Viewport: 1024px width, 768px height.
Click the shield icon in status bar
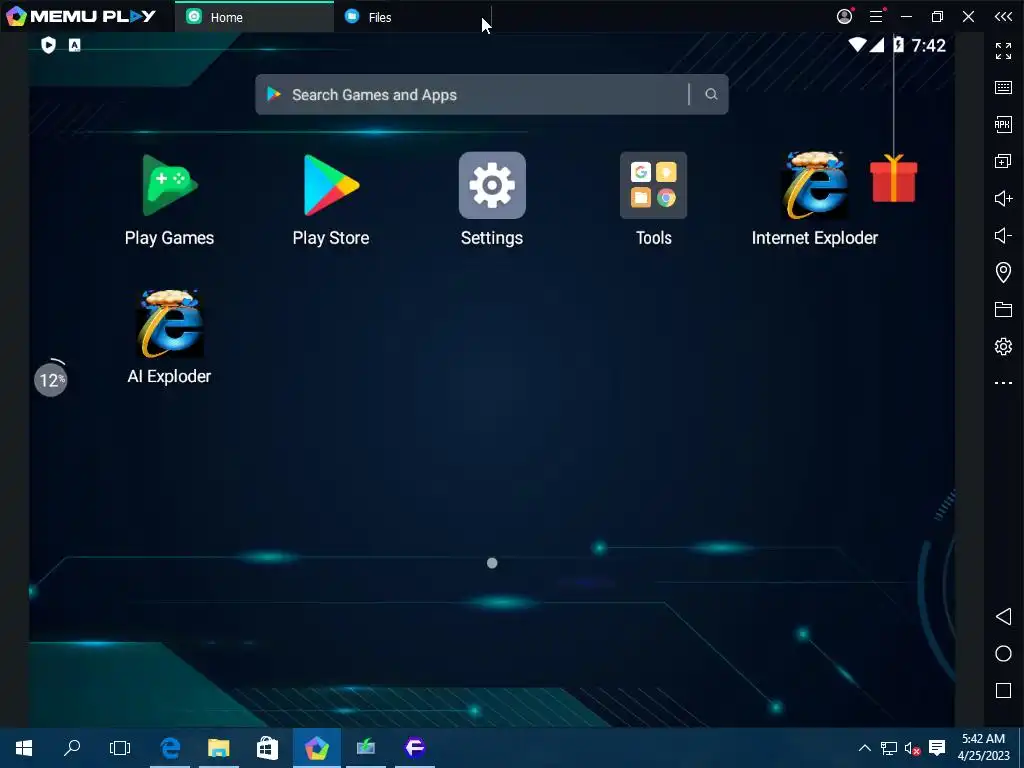(48, 45)
